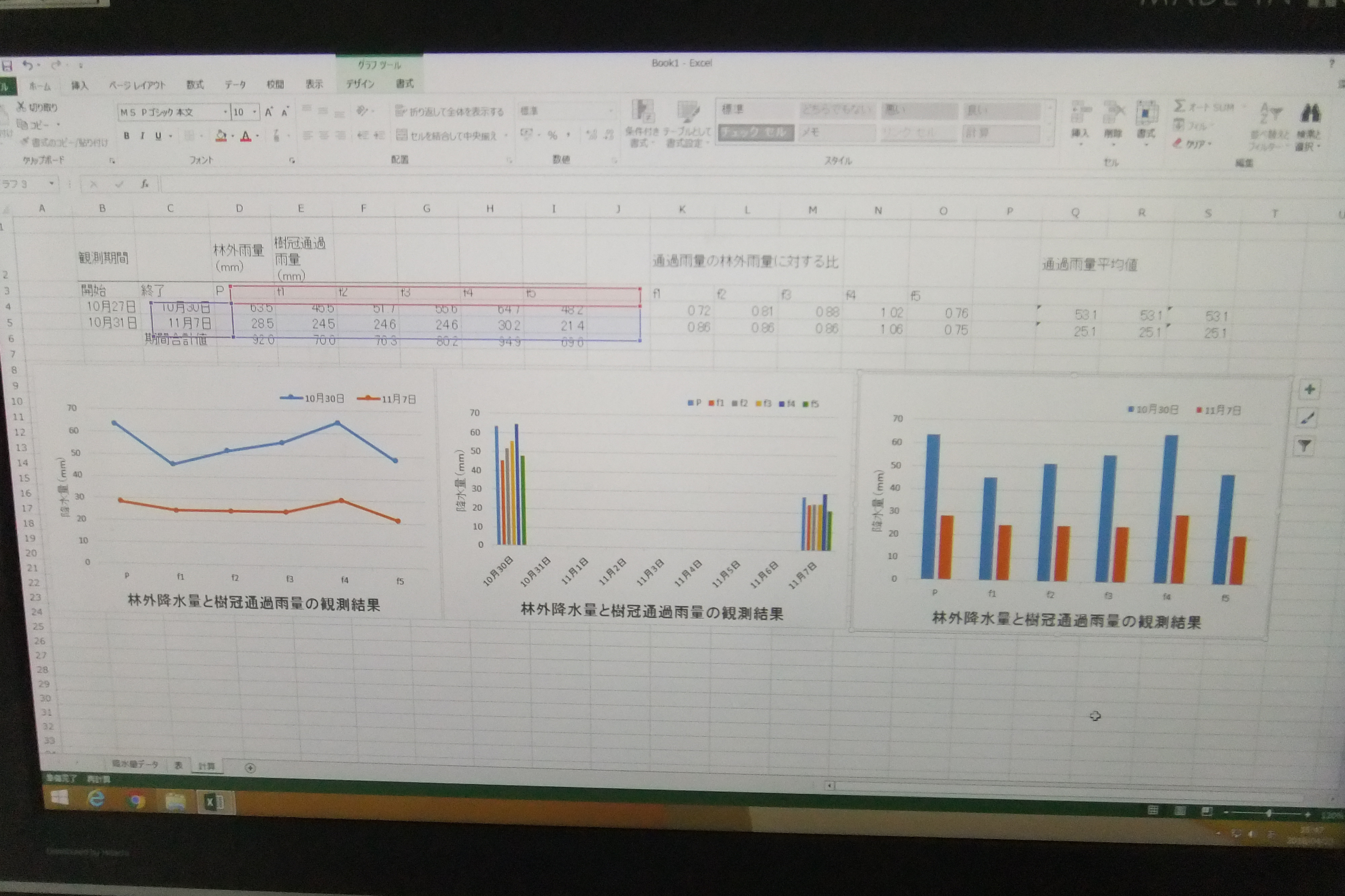
Task: Click the AutoSum sigma icon
Action: point(1179,106)
